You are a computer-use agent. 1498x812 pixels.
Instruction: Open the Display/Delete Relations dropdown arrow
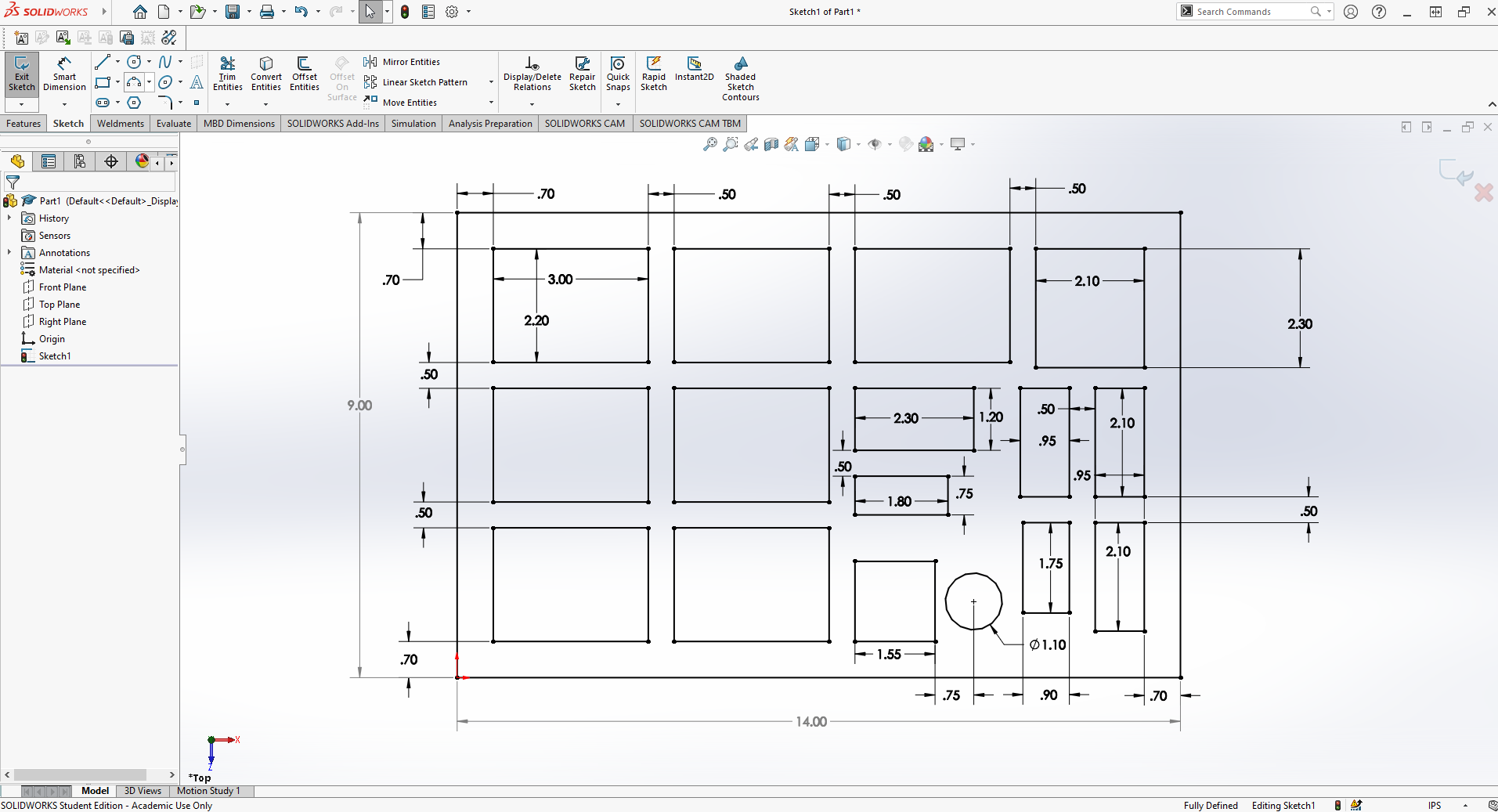[x=532, y=104]
